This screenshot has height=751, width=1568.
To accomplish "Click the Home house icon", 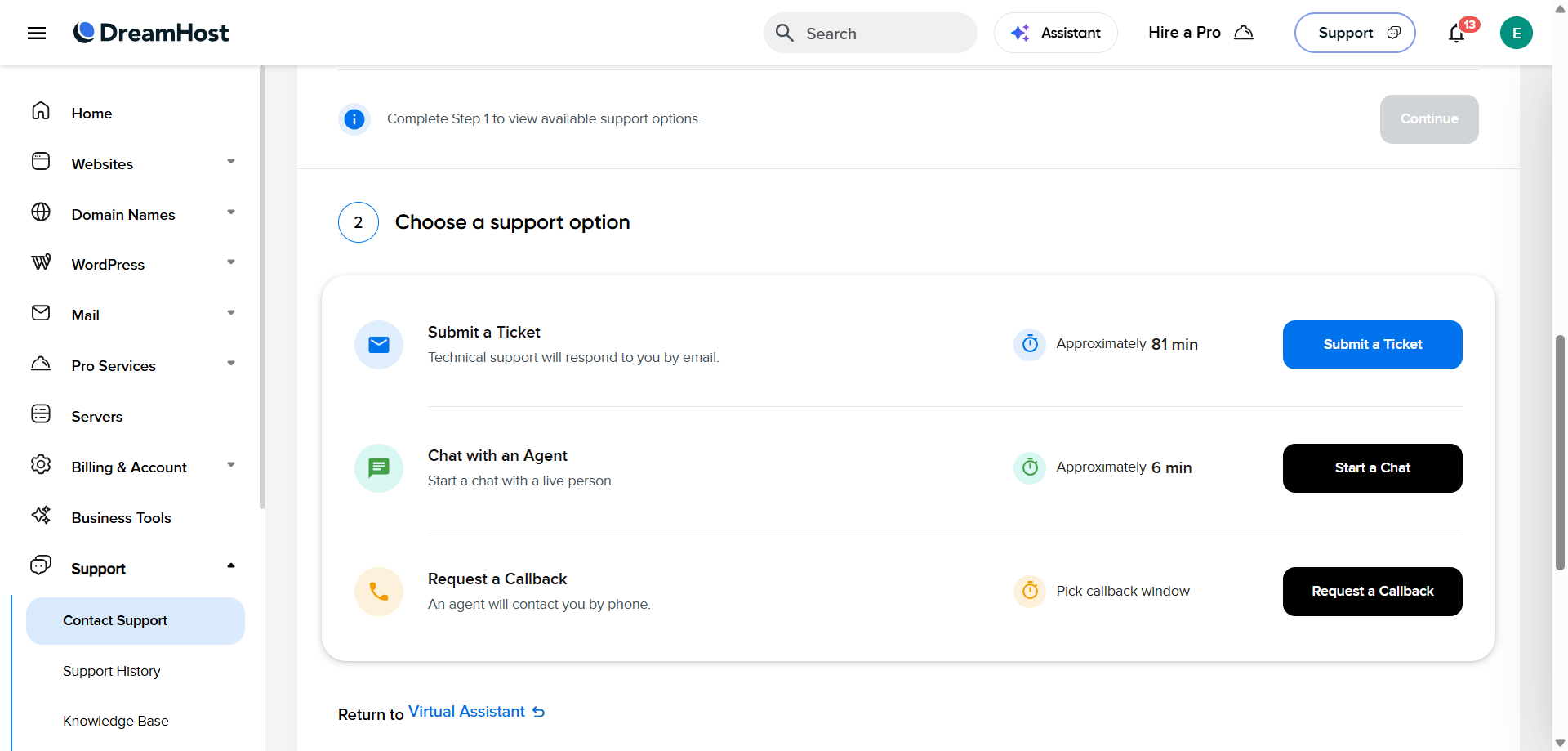I will tap(41, 111).
